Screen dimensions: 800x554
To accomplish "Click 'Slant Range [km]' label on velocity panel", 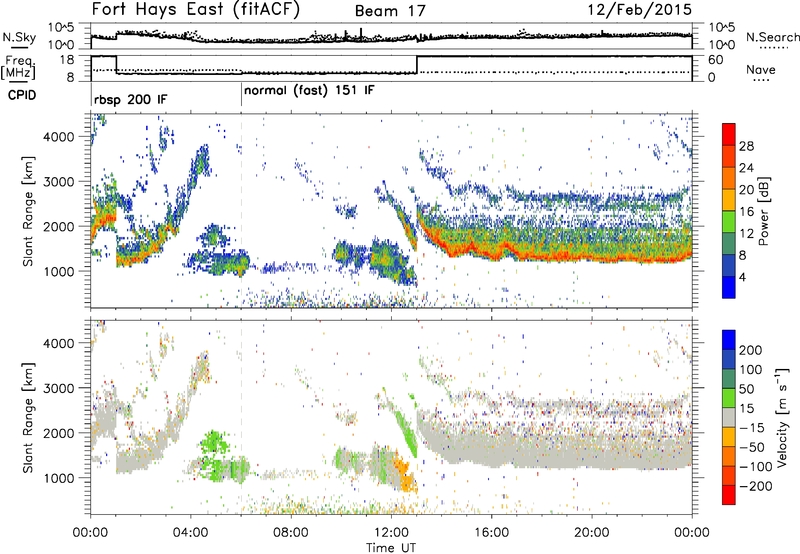I will (x=29, y=418).
